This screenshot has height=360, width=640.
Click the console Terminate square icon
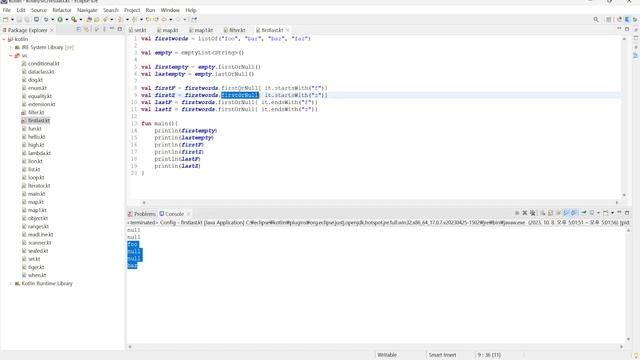pos(517,213)
